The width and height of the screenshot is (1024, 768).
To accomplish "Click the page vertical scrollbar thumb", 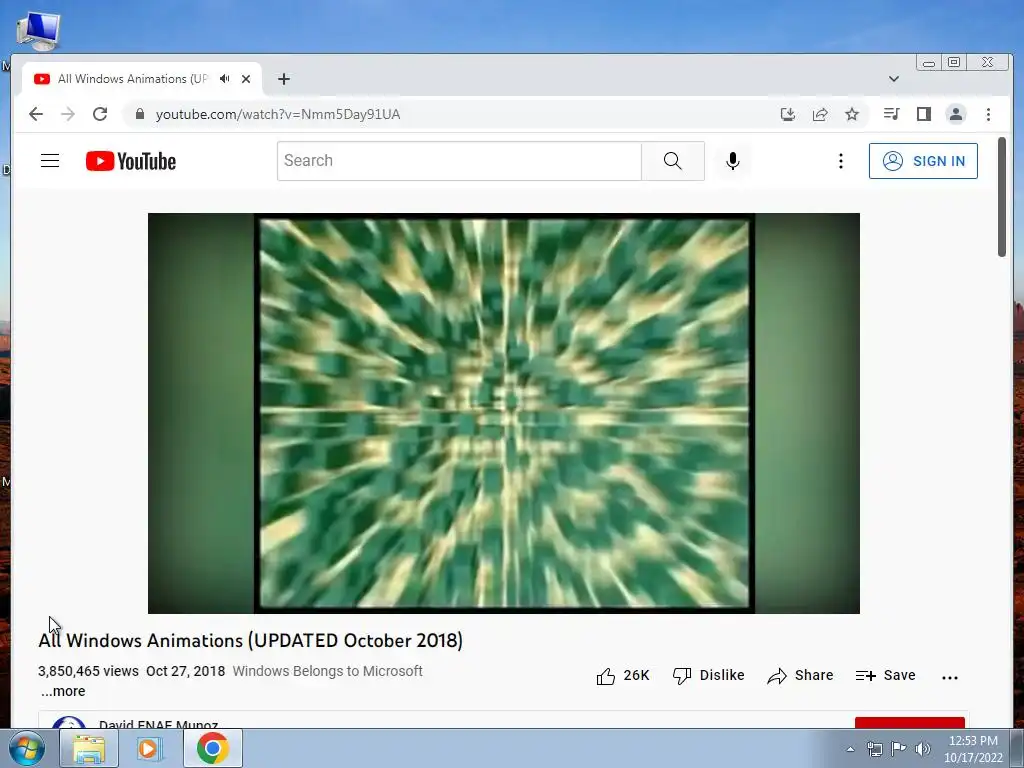I will tap(1002, 197).
